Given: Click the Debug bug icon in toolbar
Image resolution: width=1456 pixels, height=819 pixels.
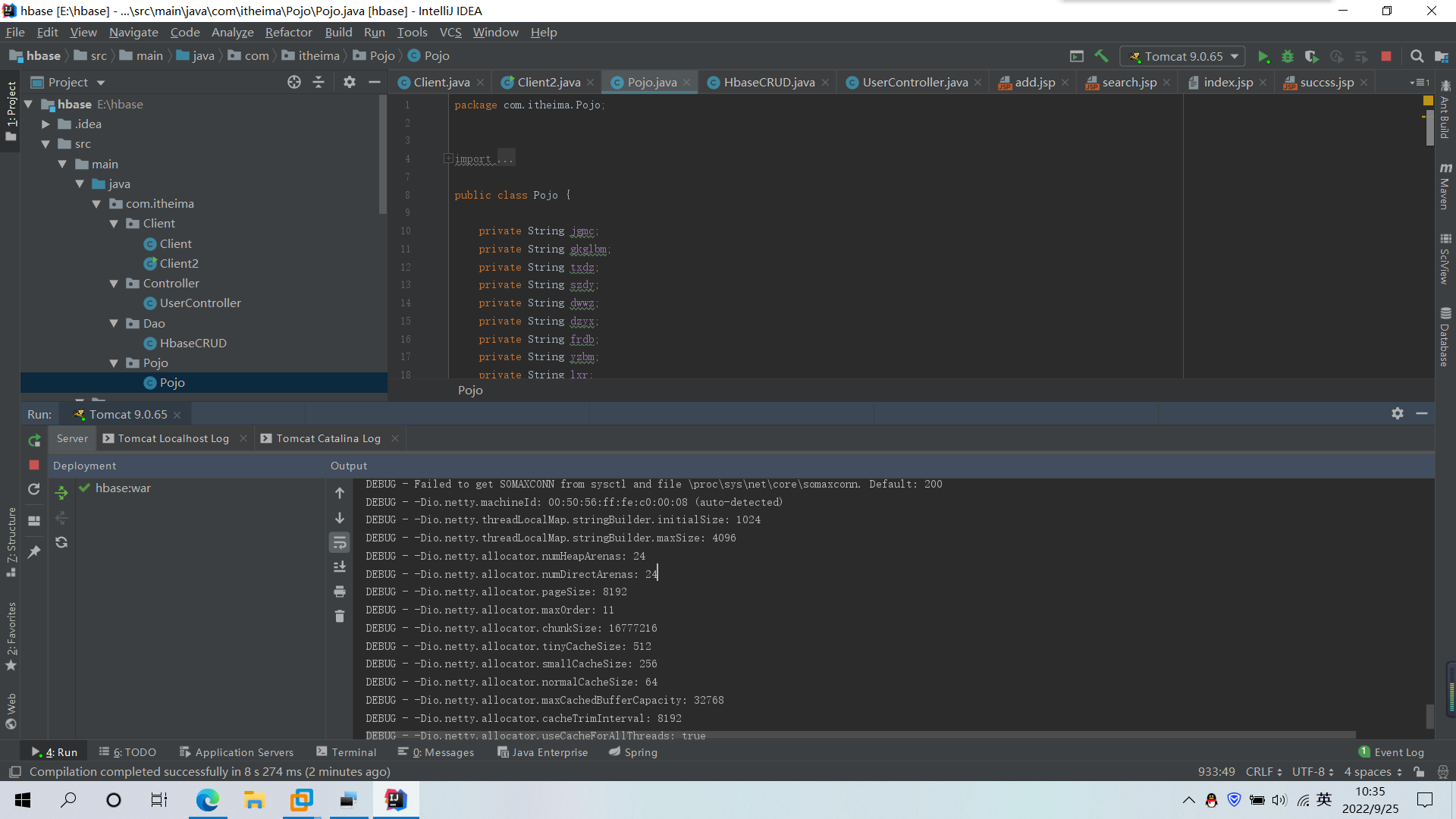Looking at the screenshot, I should 1287,57.
